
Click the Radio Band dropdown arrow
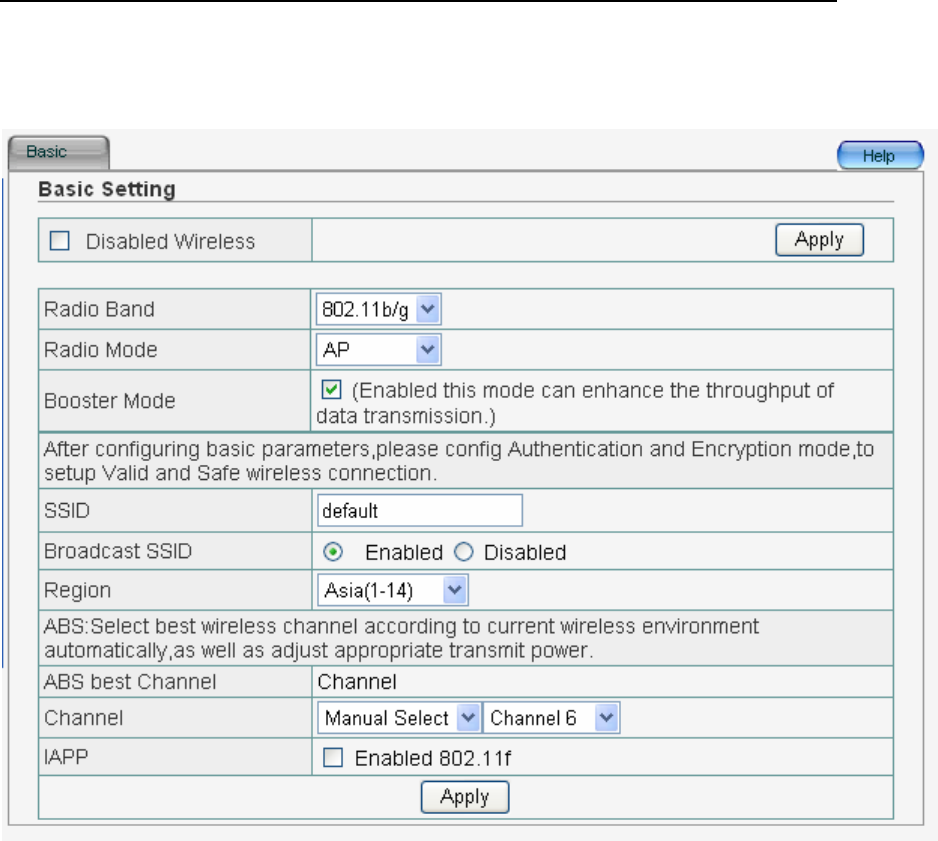pos(428,309)
